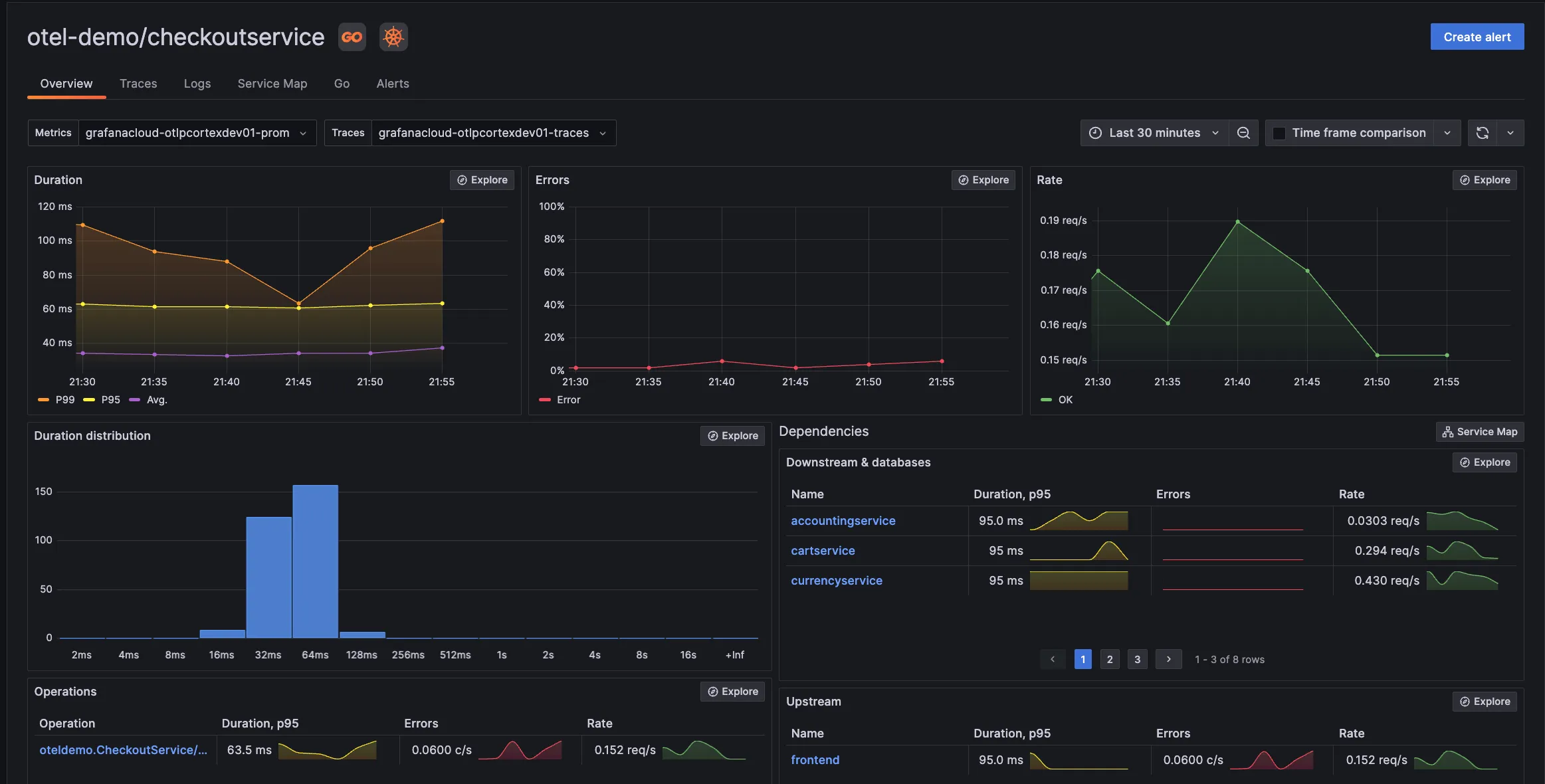Click the refresh icon for dashboard

coord(1483,132)
